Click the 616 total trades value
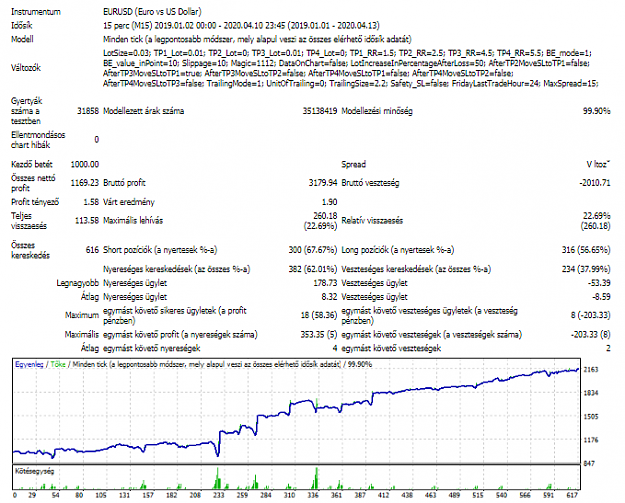Viewport: 625px width, 503px height. tap(92, 250)
